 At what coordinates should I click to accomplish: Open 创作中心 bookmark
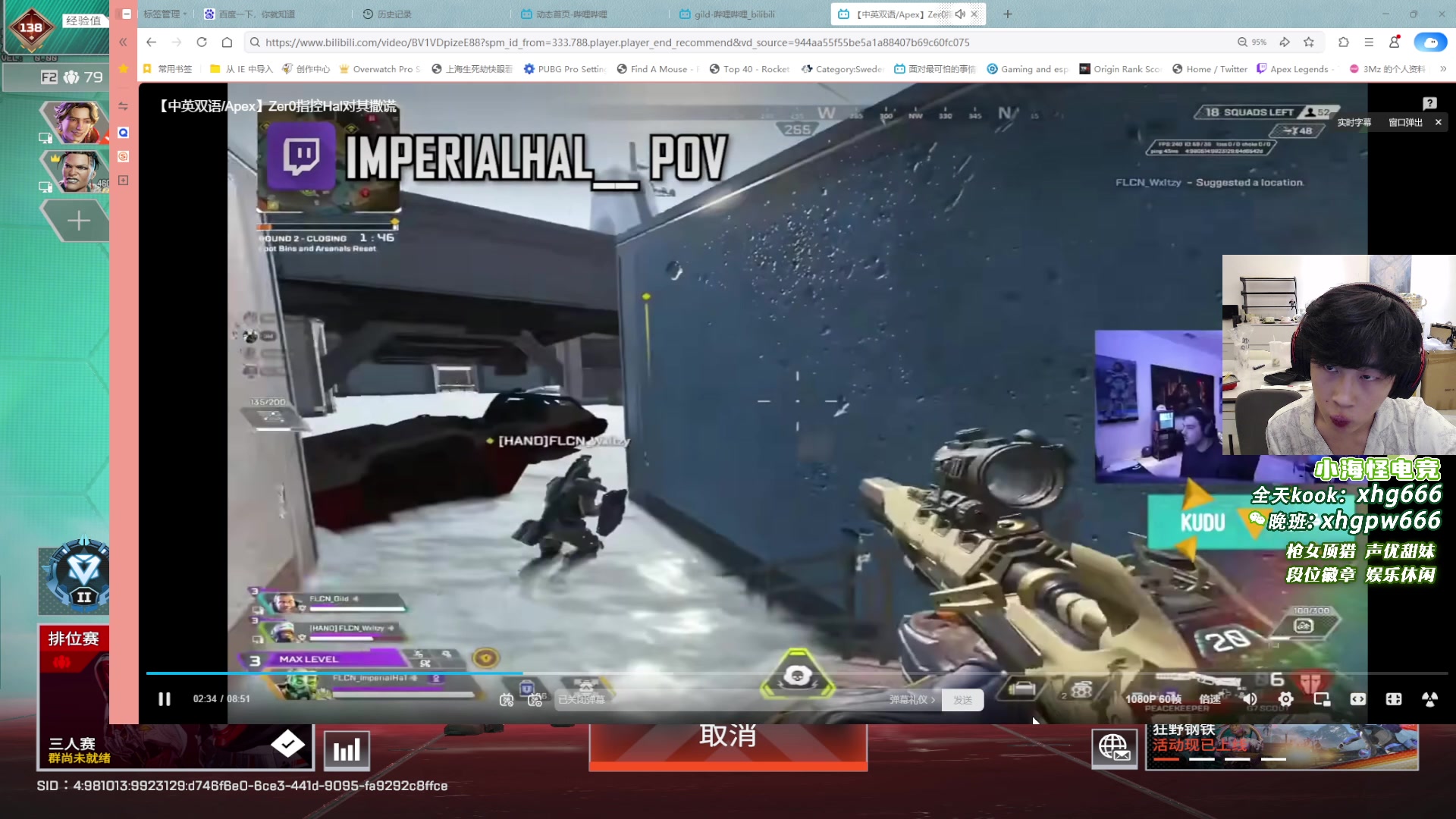pyautogui.click(x=306, y=69)
